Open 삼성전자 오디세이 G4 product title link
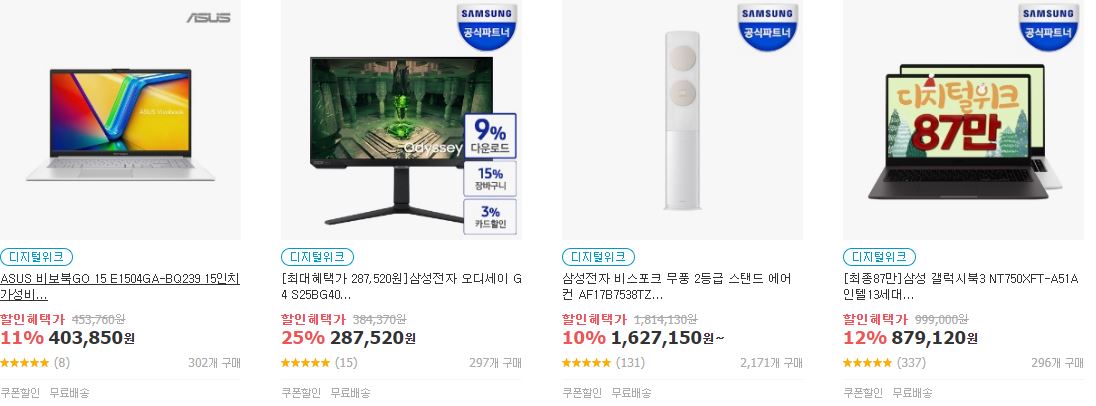This screenshot has height=406, width=1096. tap(401, 287)
